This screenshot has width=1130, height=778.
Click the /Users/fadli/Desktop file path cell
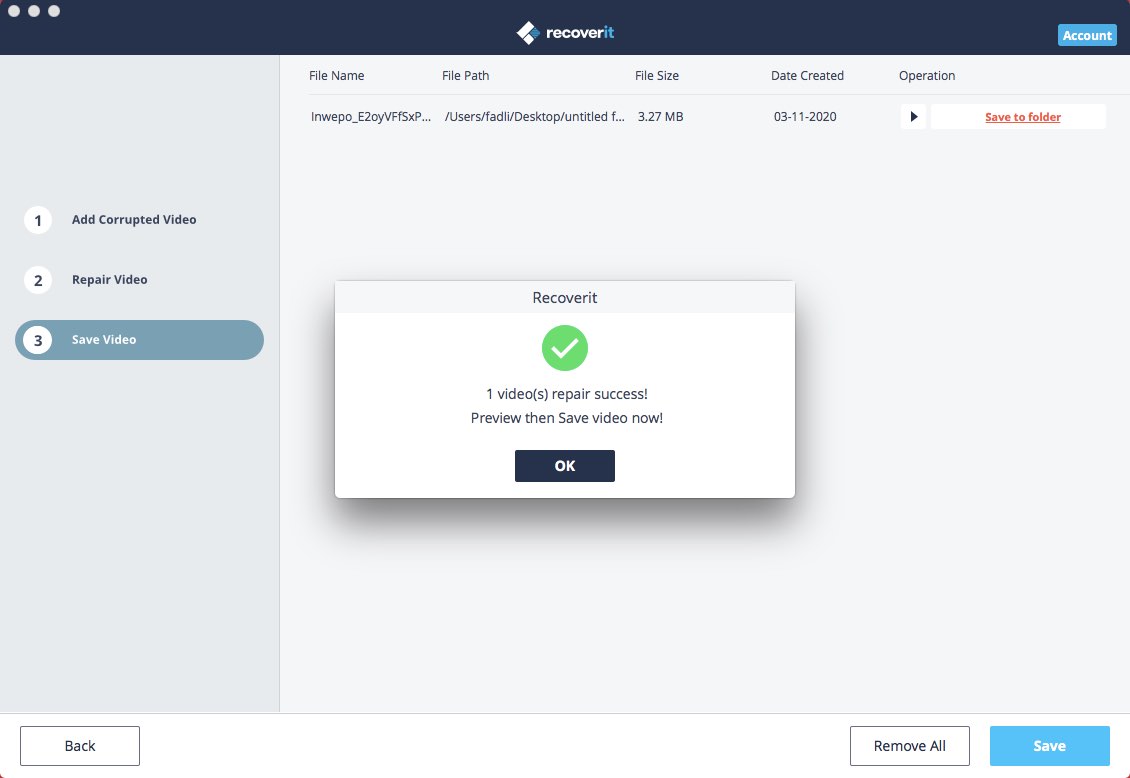pos(535,117)
